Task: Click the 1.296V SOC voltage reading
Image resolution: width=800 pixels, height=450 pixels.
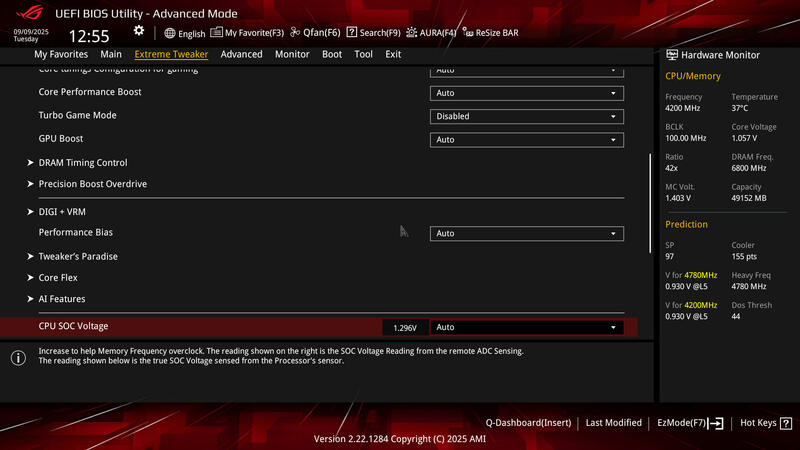Action: pyautogui.click(x=405, y=328)
